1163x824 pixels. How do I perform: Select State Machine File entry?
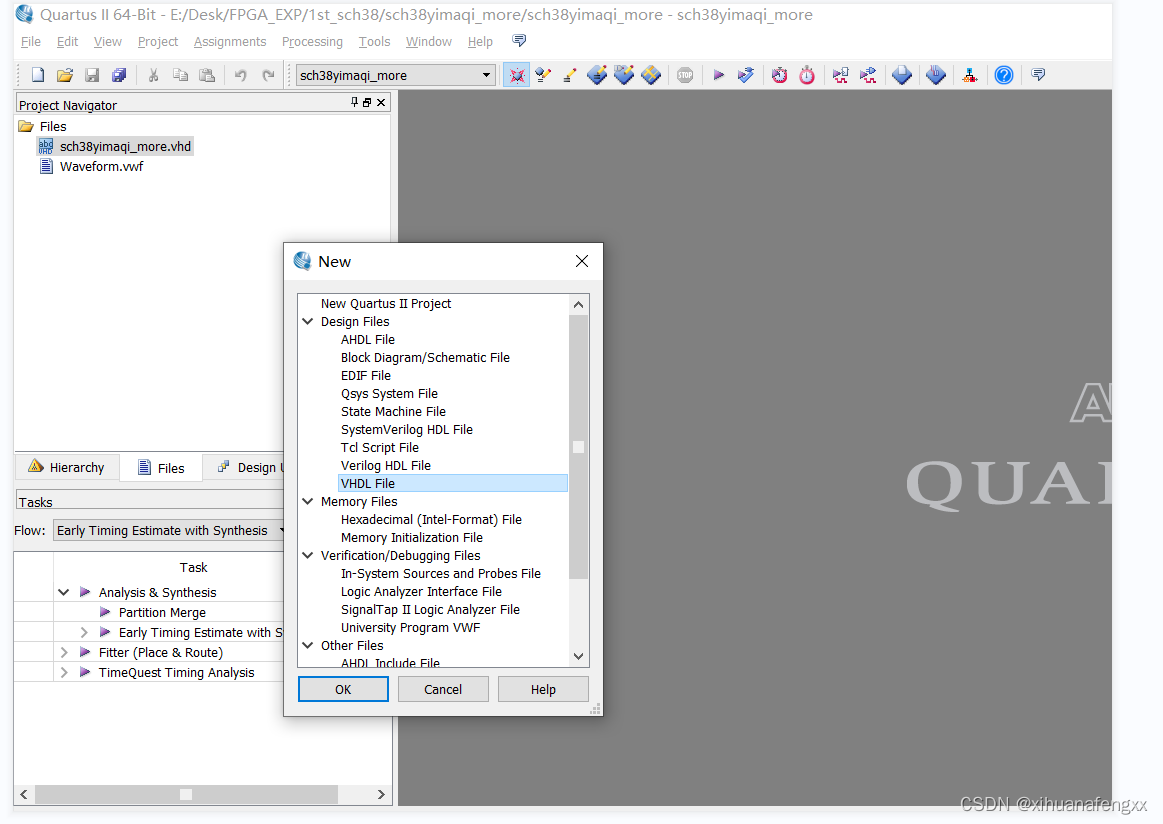coord(393,412)
